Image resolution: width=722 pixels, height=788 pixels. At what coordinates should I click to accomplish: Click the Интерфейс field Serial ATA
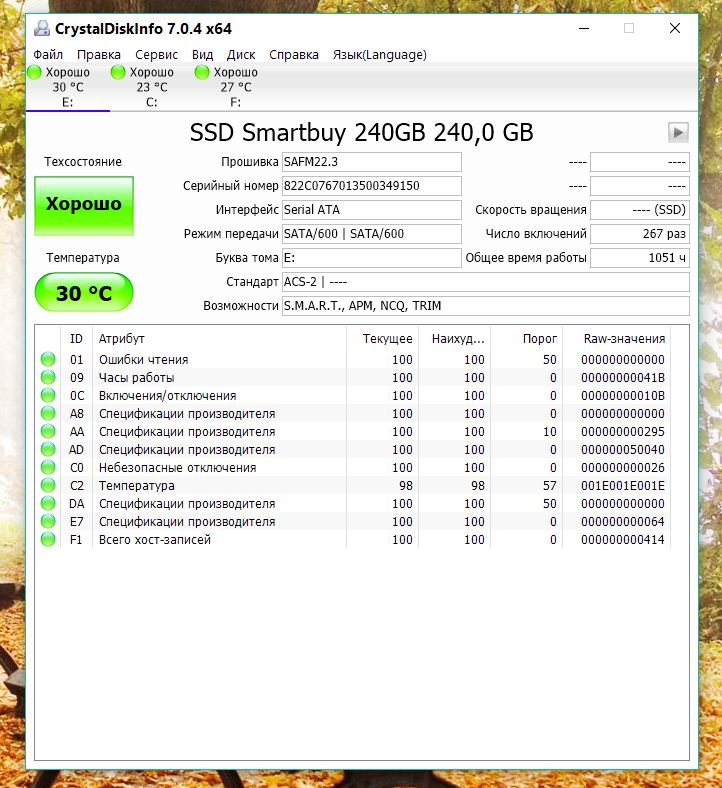pyautogui.click(x=372, y=210)
